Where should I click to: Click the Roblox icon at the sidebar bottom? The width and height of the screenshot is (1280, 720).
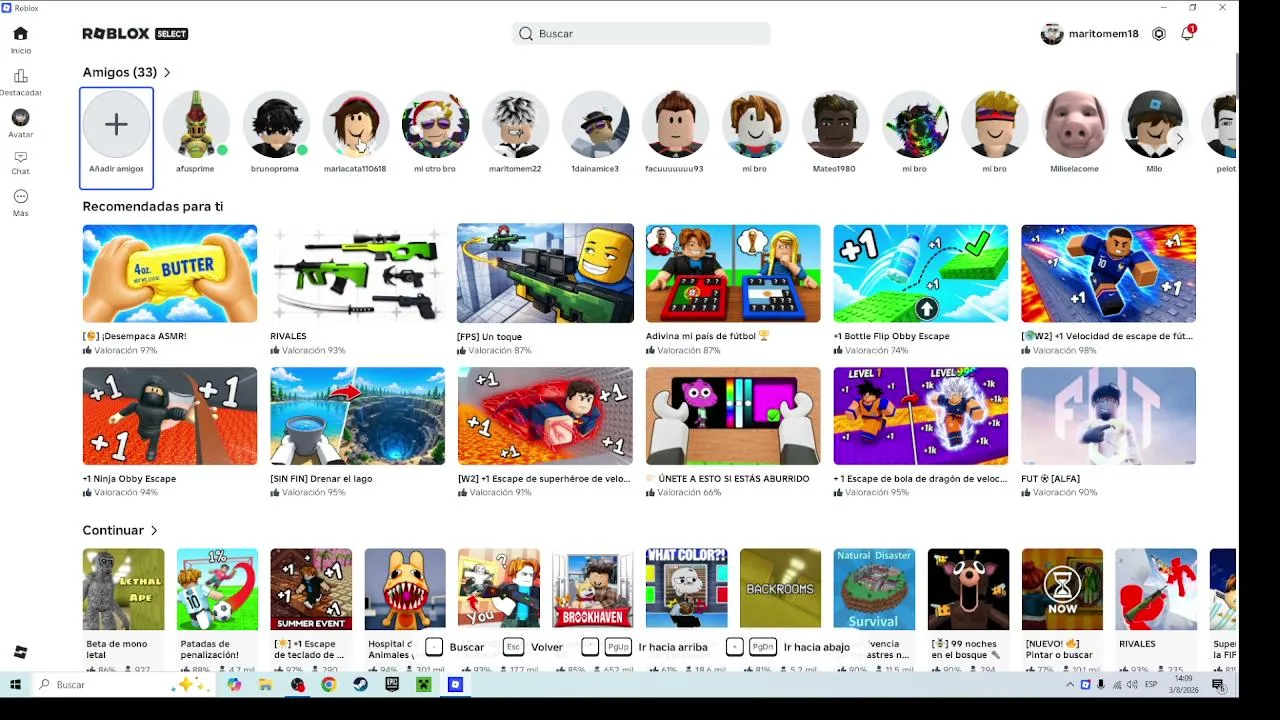[x=20, y=652]
